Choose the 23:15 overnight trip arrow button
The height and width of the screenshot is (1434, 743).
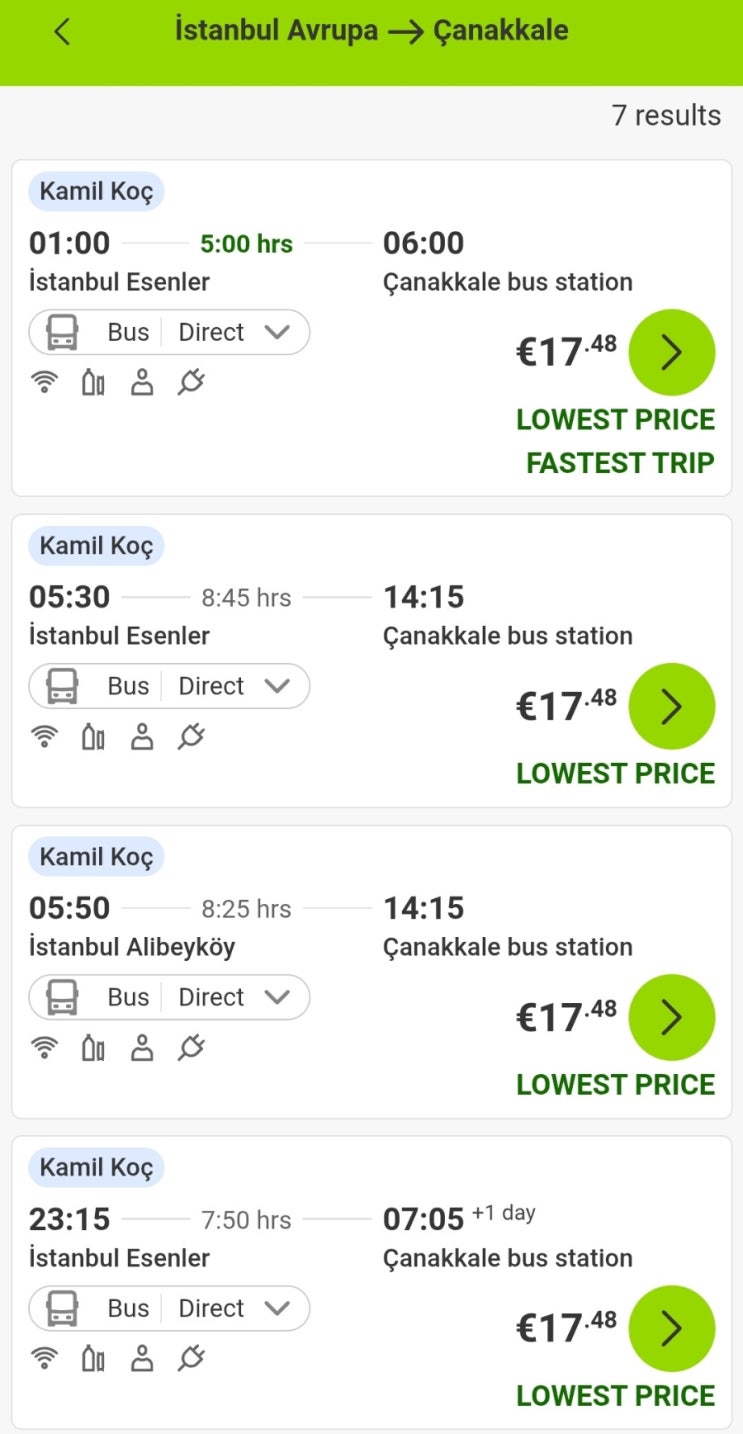(x=671, y=1328)
